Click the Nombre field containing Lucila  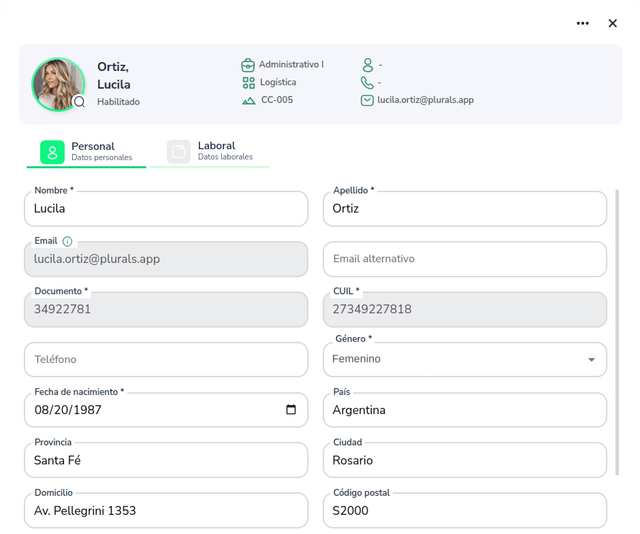coord(165,209)
